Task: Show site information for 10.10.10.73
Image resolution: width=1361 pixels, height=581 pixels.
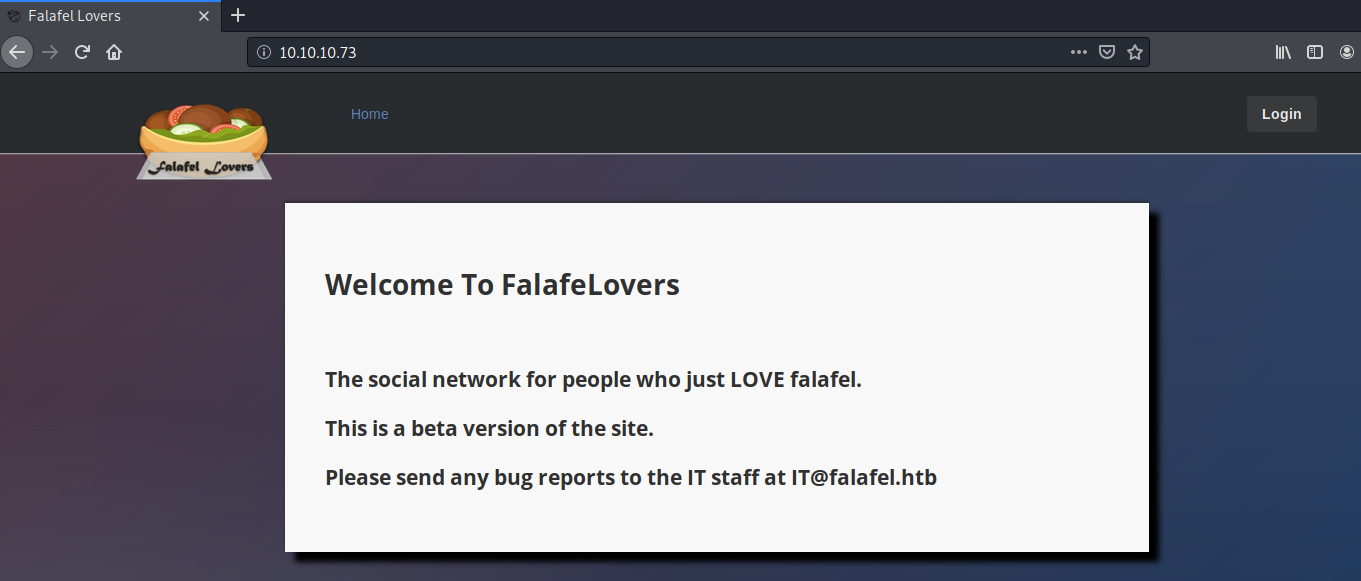Action: click(264, 53)
